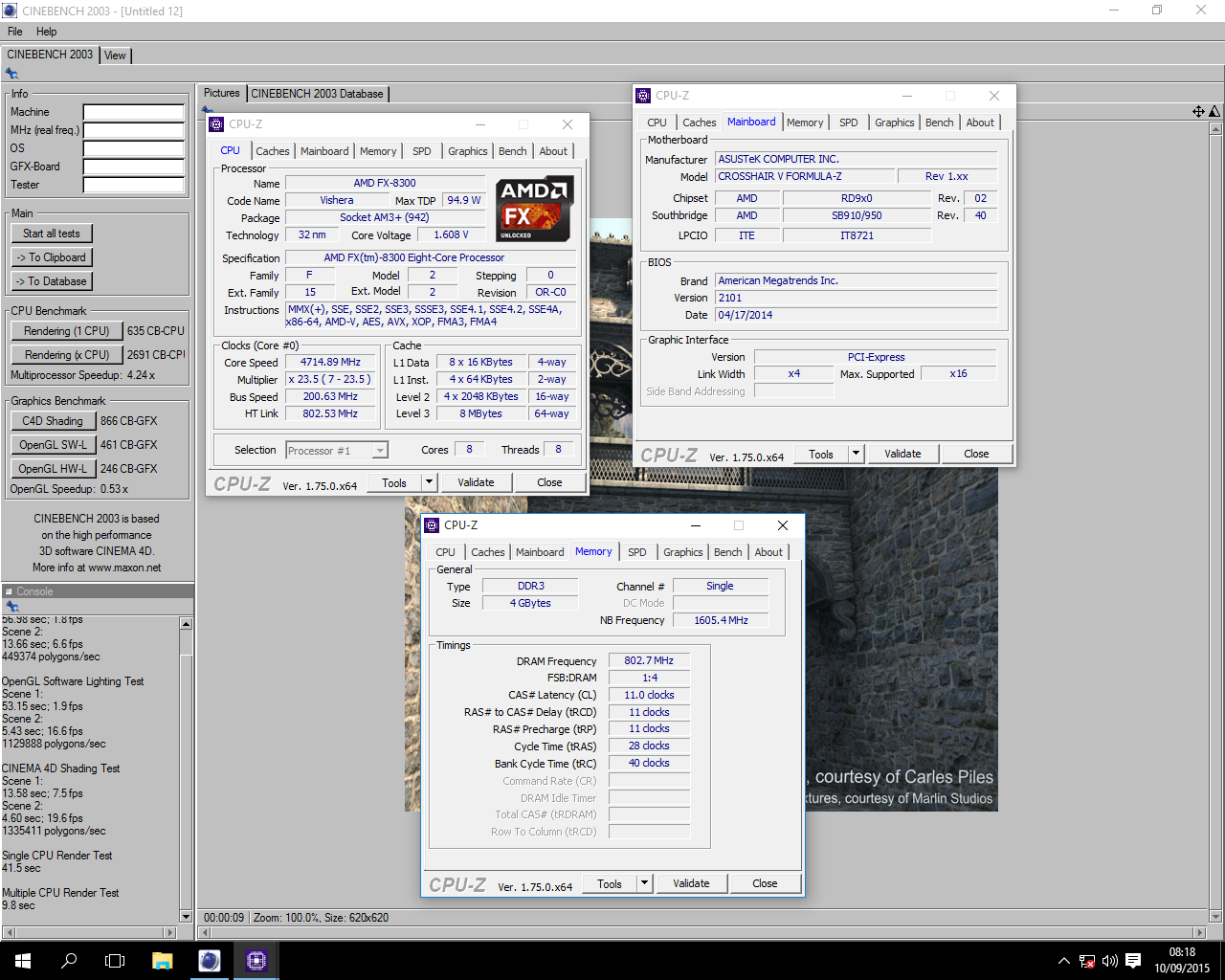Click AMD FX logo in CPU-Z
The width and height of the screenshot is (1225, 980).
535,208
